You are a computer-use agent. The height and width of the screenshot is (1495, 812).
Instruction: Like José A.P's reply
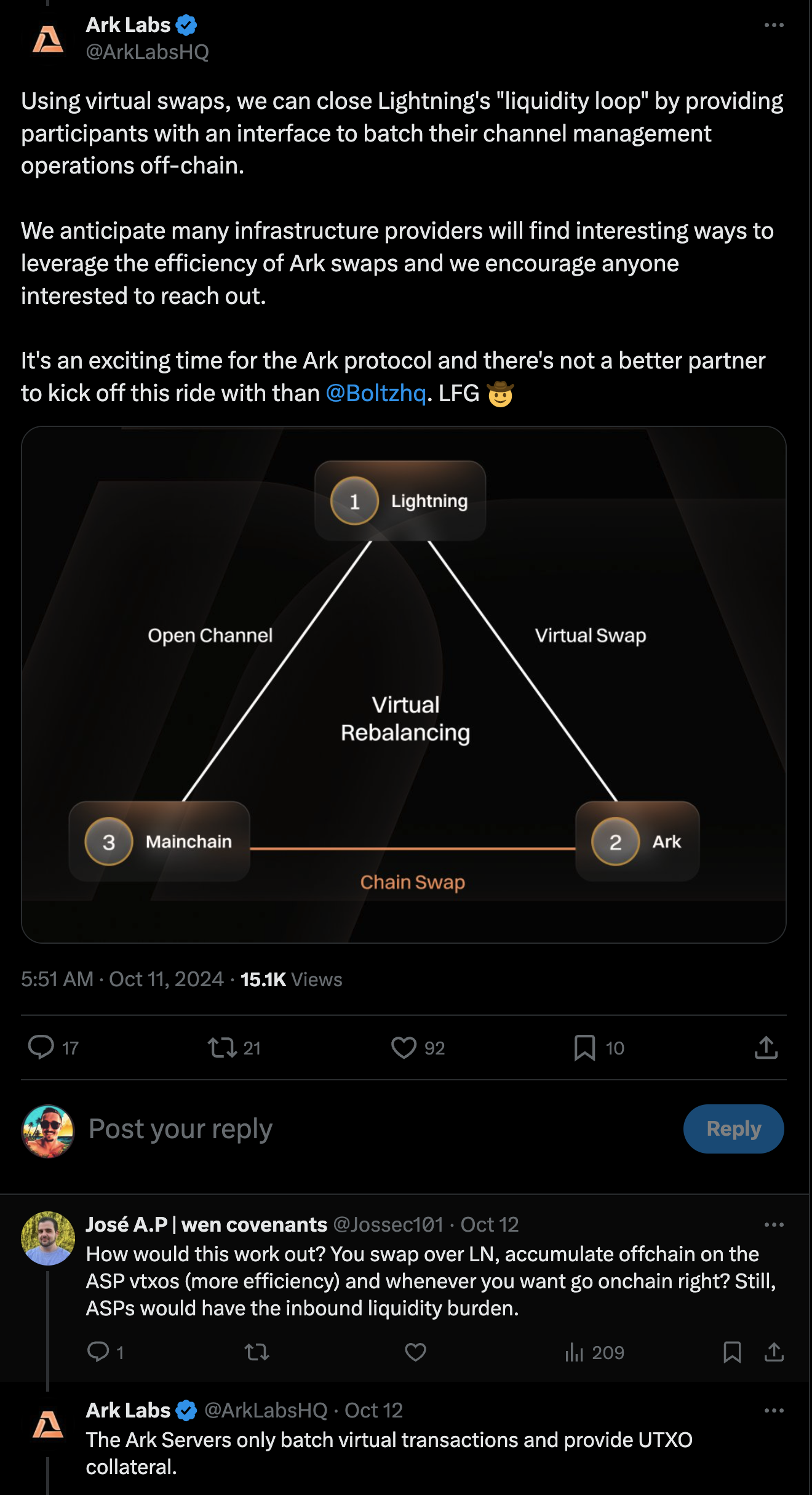tap(415, 1352)
